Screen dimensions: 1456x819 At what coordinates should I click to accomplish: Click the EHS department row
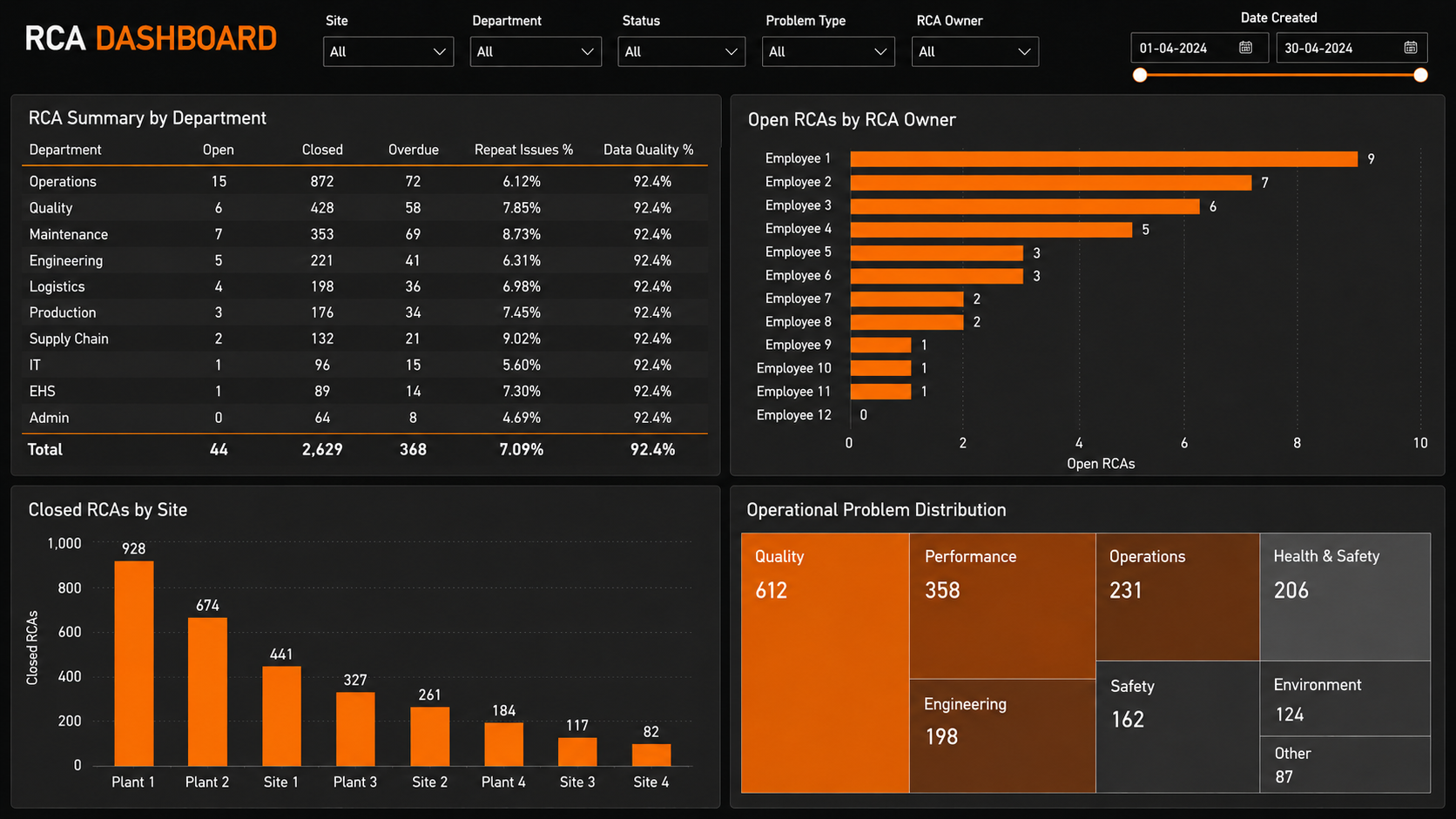click(365, 391)
